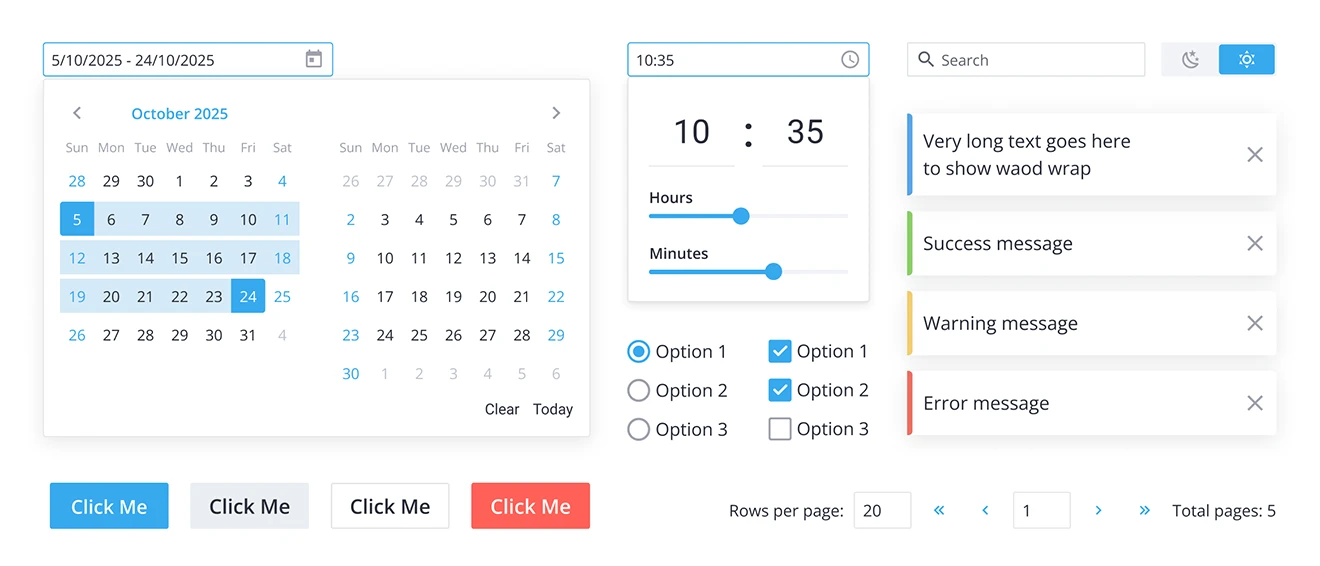Open the October 2025 month selector
1320x566 pixels.
(180, 114)
